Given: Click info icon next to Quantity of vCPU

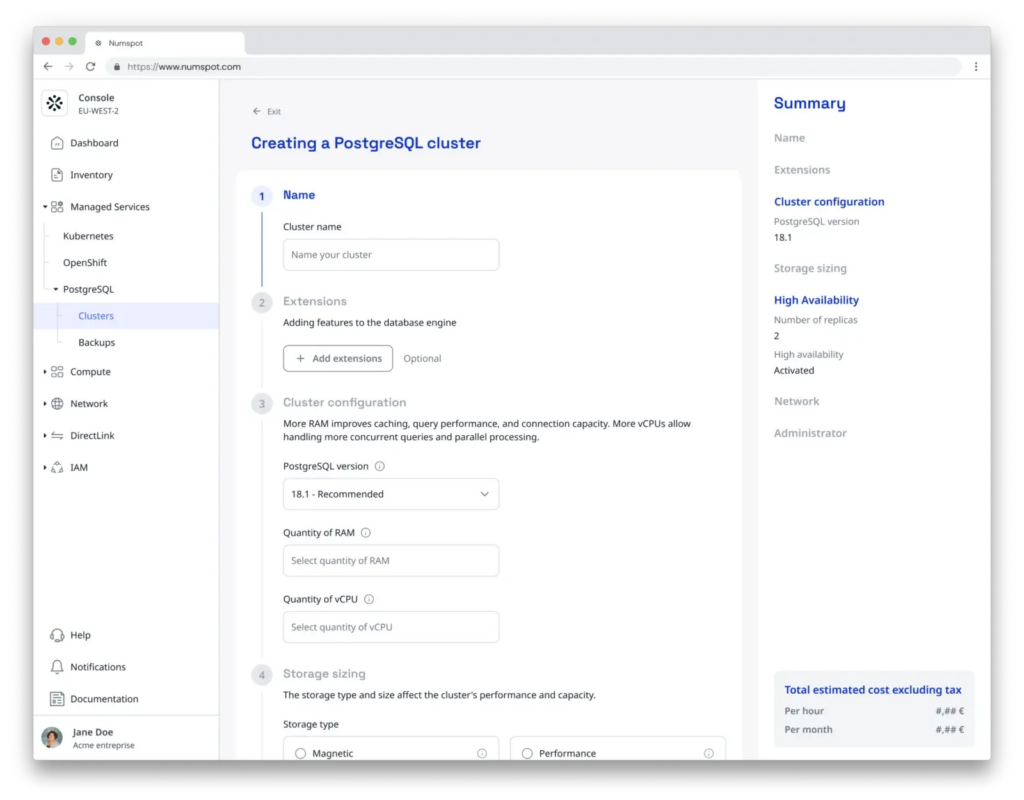Looking at the screenshot, I should click(369, 600).
